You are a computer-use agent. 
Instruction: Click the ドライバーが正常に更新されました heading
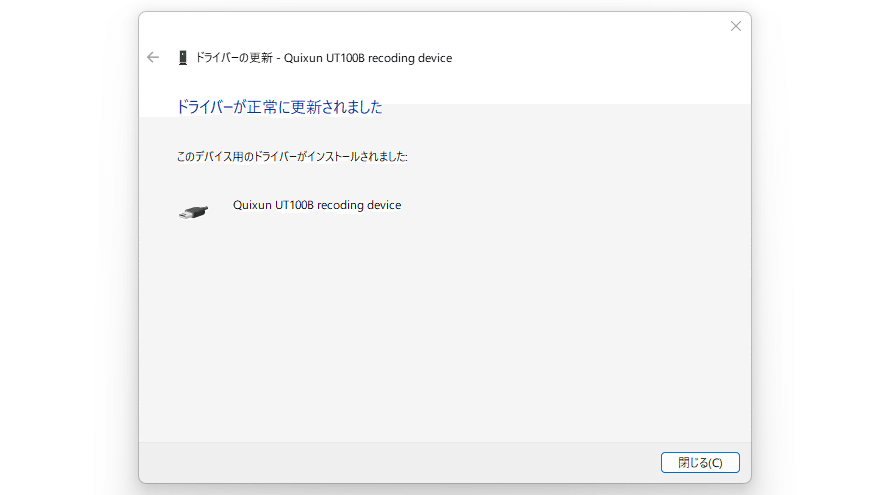279,107
